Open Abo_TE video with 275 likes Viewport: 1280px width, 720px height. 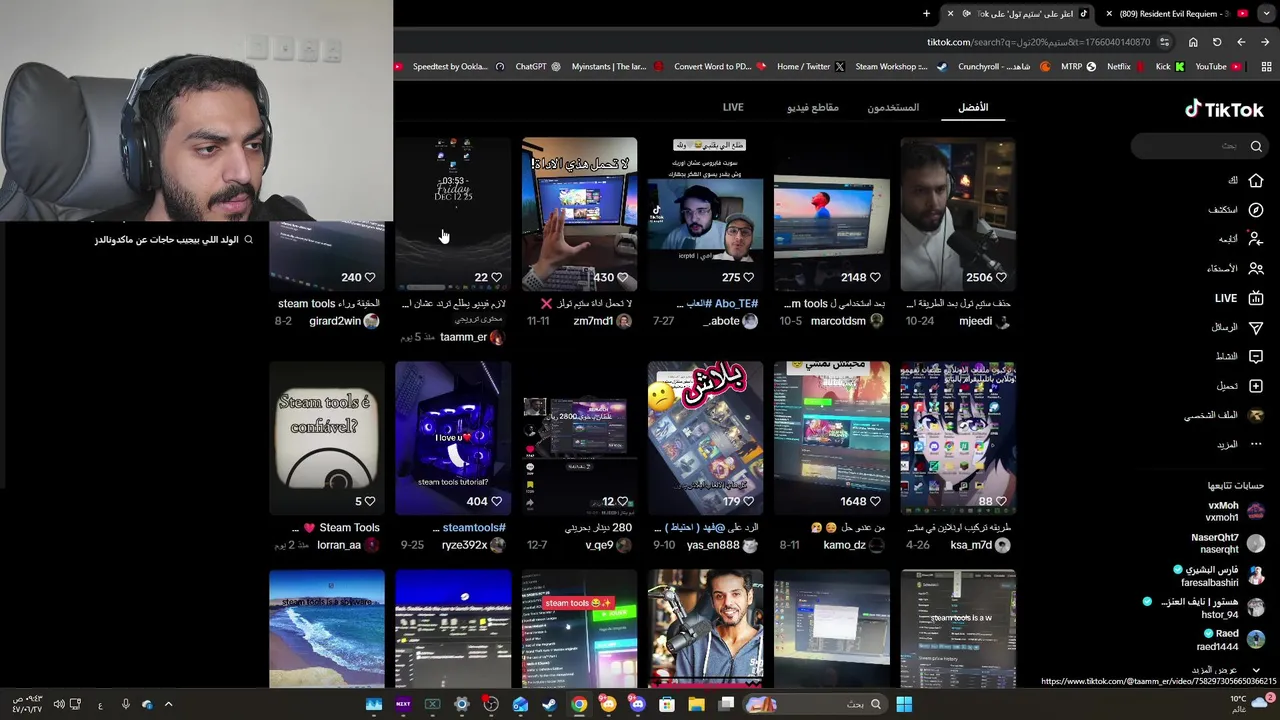(x=705, y=214)
